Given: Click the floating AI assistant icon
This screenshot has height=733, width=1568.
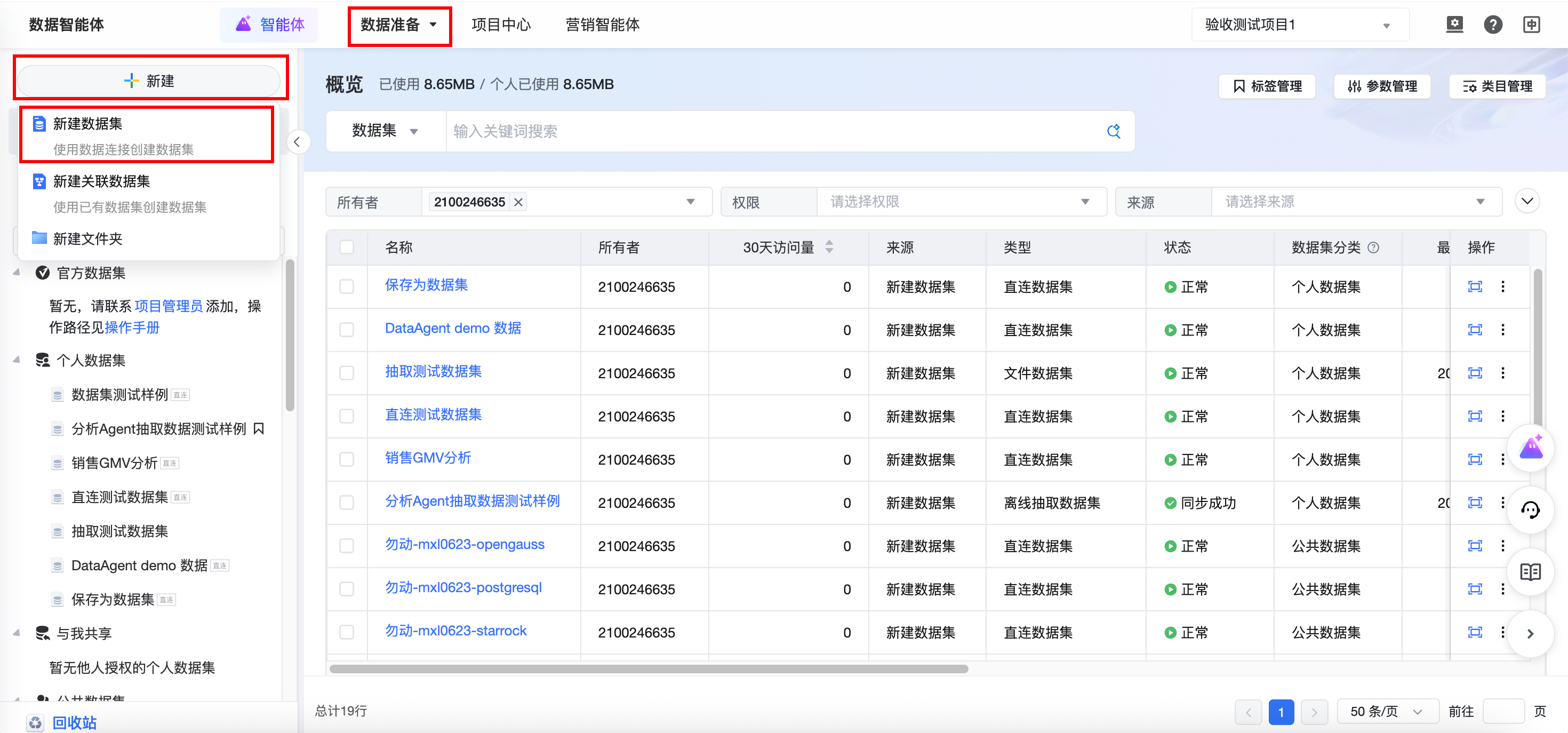Looking at the screenshot, I should coord(1530,449).
